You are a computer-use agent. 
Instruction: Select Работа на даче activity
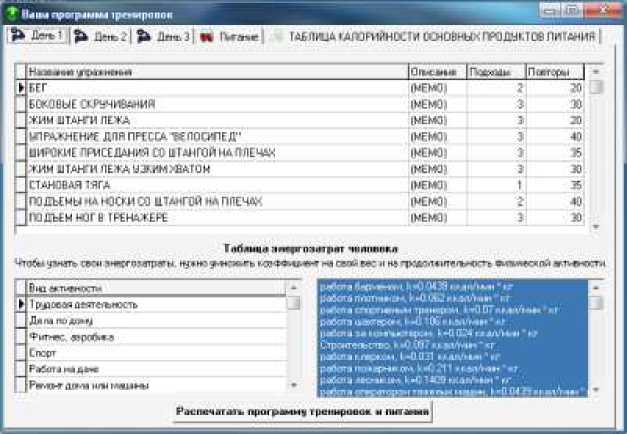tap(156, 369)
